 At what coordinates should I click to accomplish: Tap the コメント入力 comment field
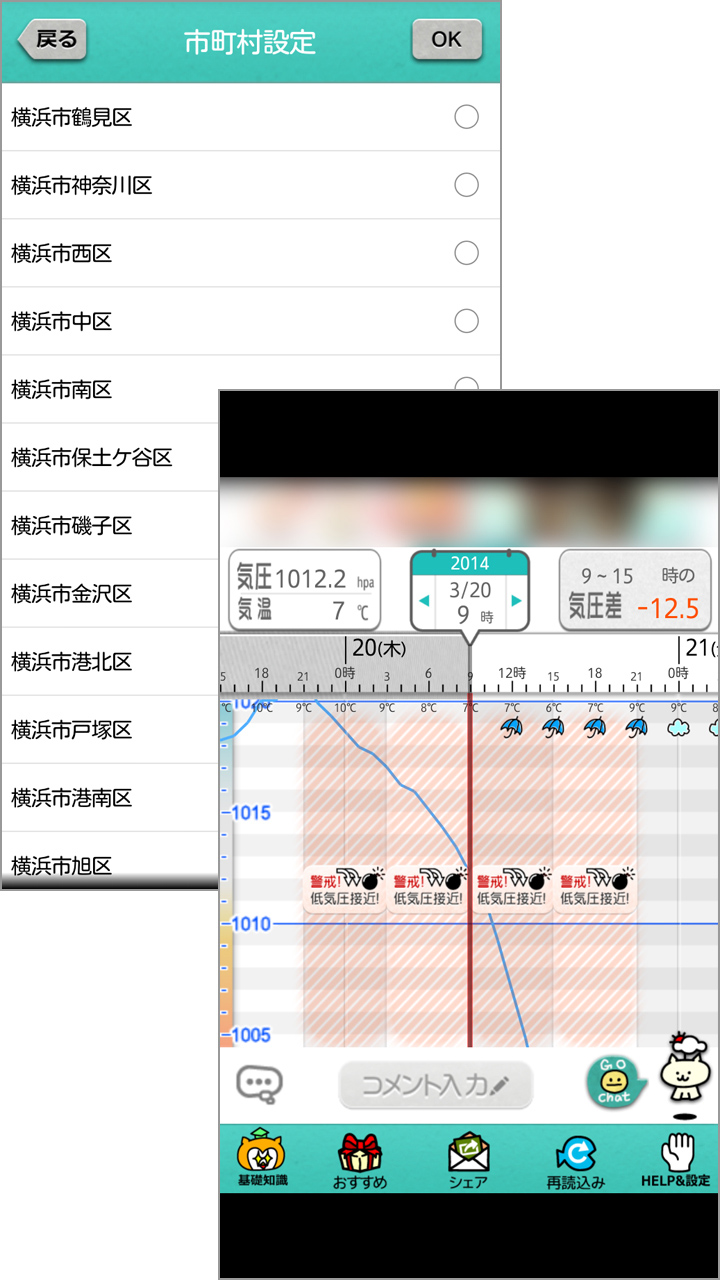pos(435,1084)
